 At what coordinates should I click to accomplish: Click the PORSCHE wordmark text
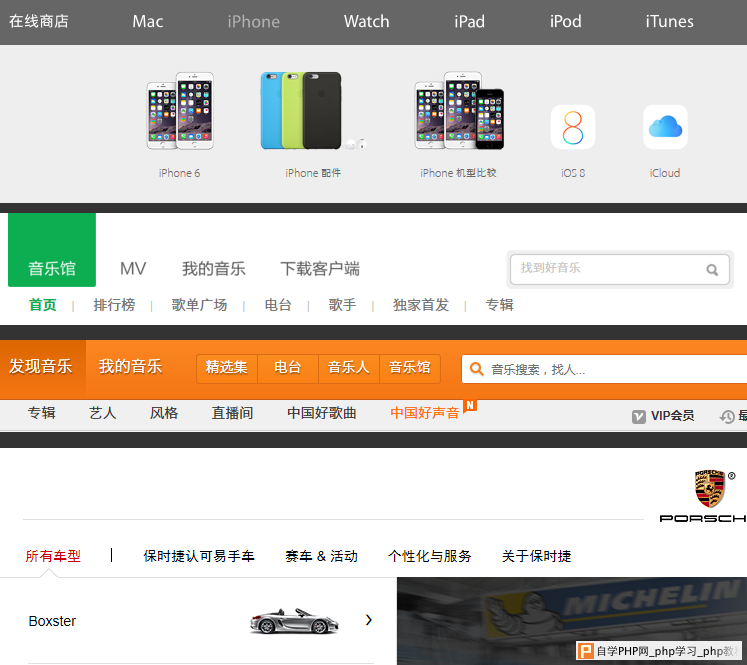[x=703, y=518]
